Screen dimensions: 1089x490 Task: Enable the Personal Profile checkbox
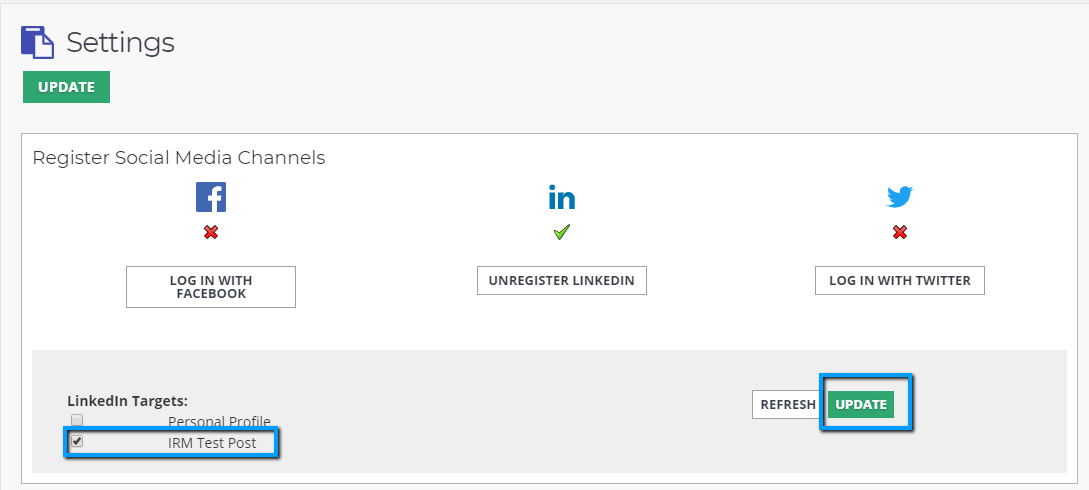(77, 421)
